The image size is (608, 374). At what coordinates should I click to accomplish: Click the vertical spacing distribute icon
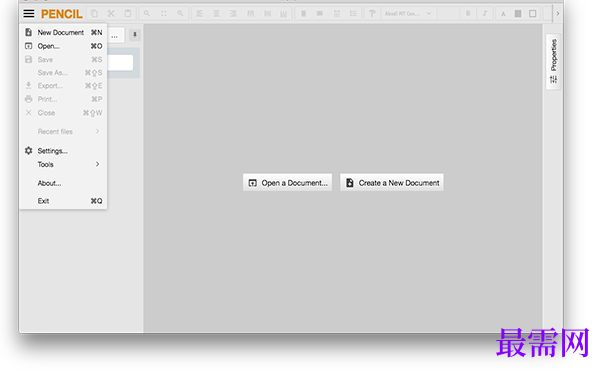pyautogui.click(x=353, y=14)
